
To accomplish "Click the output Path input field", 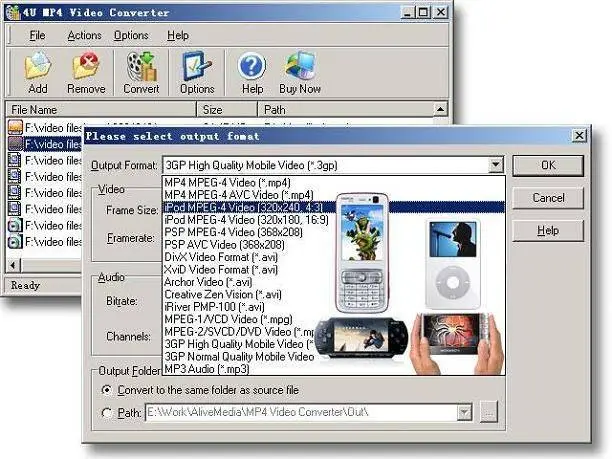I will [x=301, y=412].
